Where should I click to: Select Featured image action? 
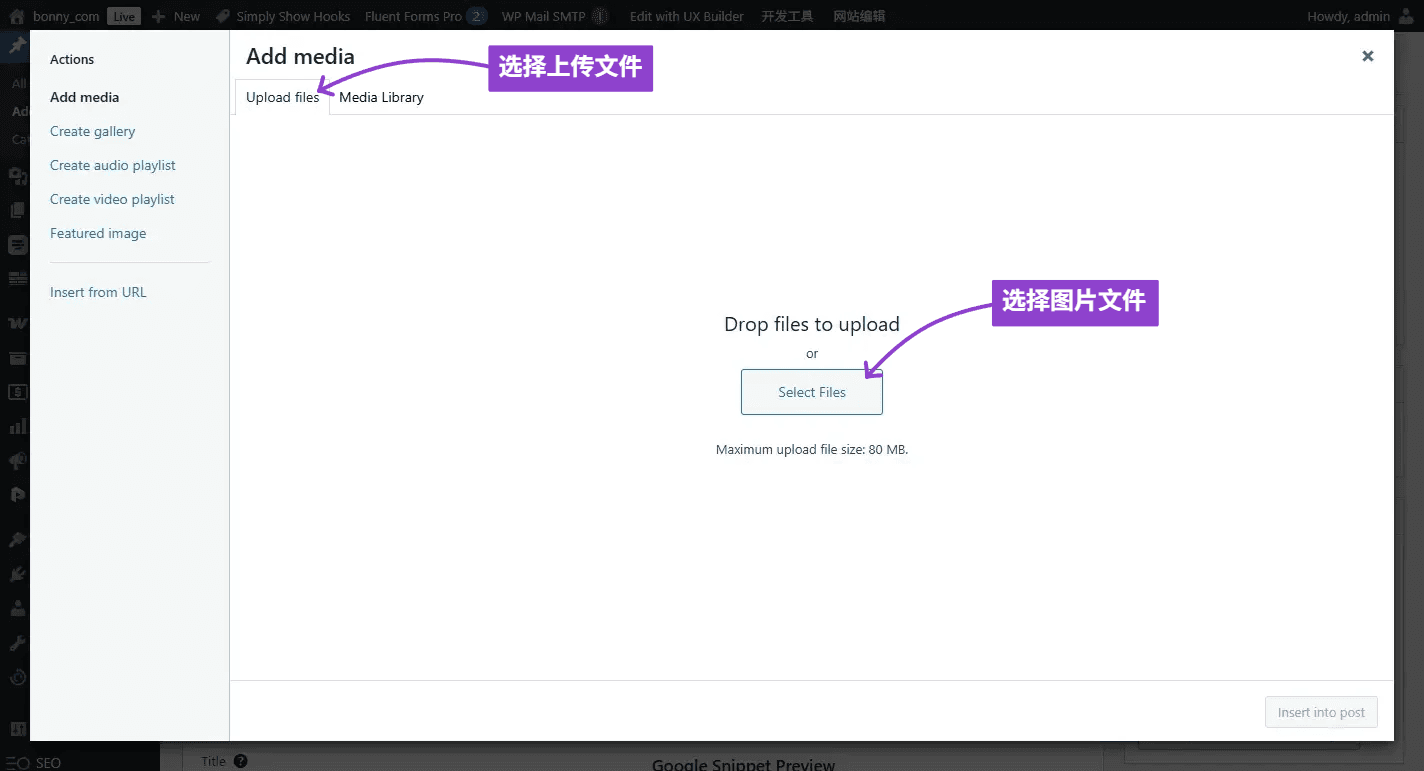click(98, 233)
